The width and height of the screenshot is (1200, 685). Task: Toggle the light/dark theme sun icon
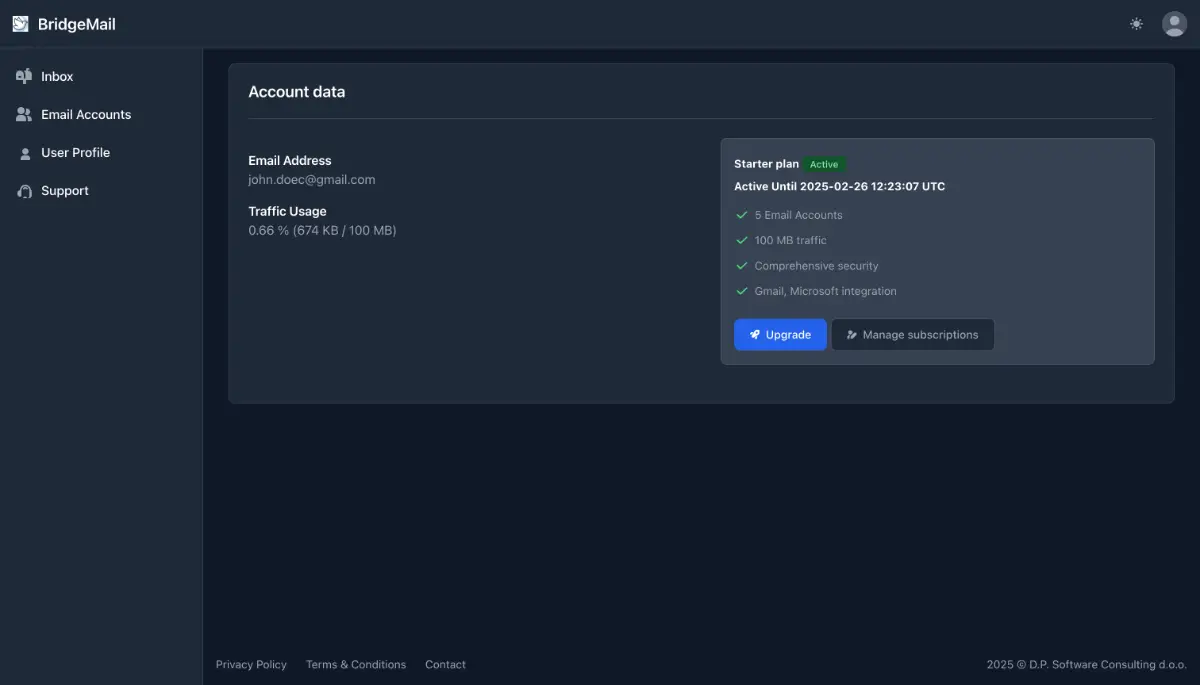click(x=1136, y=24)
